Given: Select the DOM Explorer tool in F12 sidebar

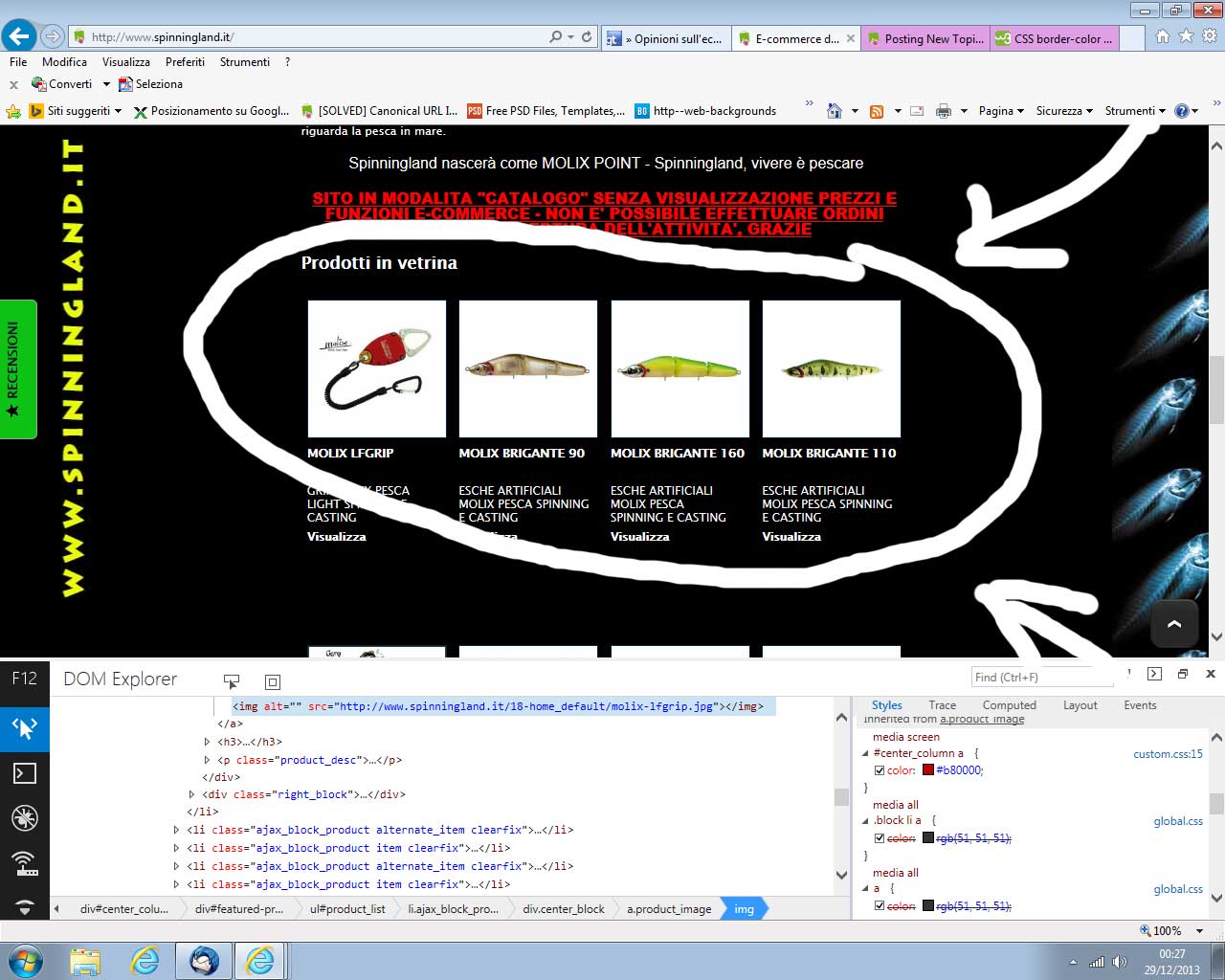Looking at the screenshot, I should click(x=24, y=728).
